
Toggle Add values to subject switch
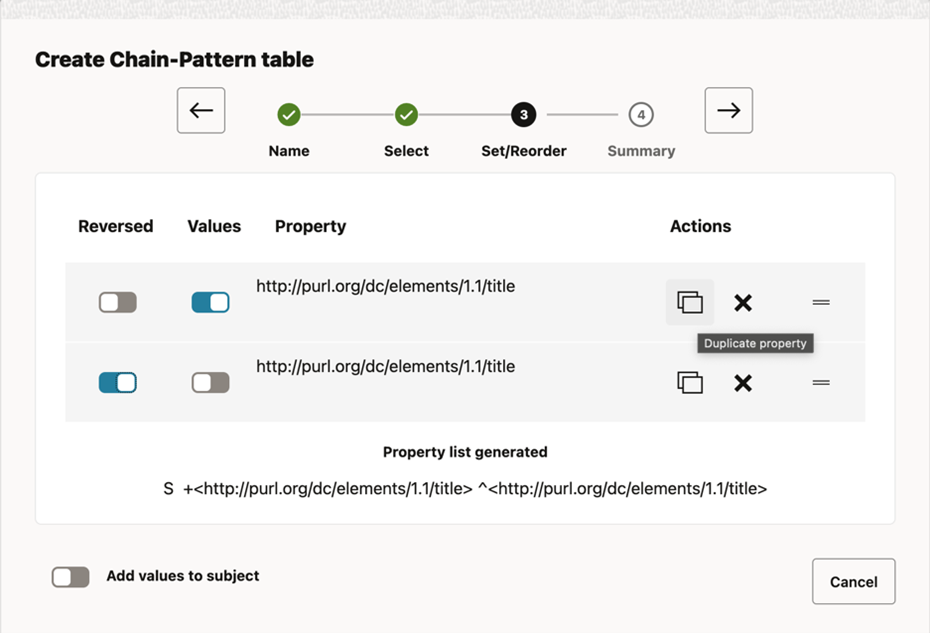(x=71, y=577)
